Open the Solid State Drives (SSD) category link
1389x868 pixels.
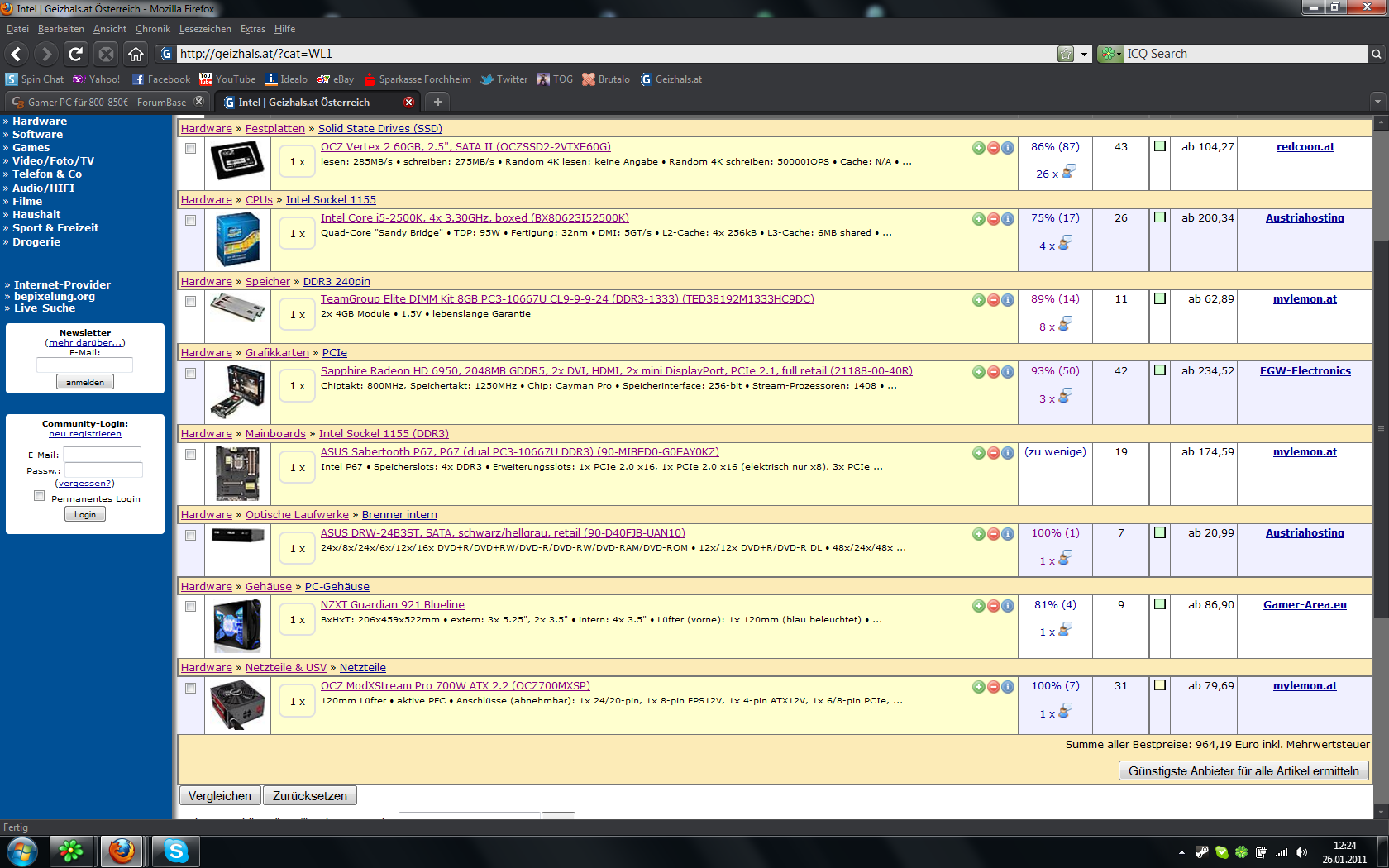[380, 129]
